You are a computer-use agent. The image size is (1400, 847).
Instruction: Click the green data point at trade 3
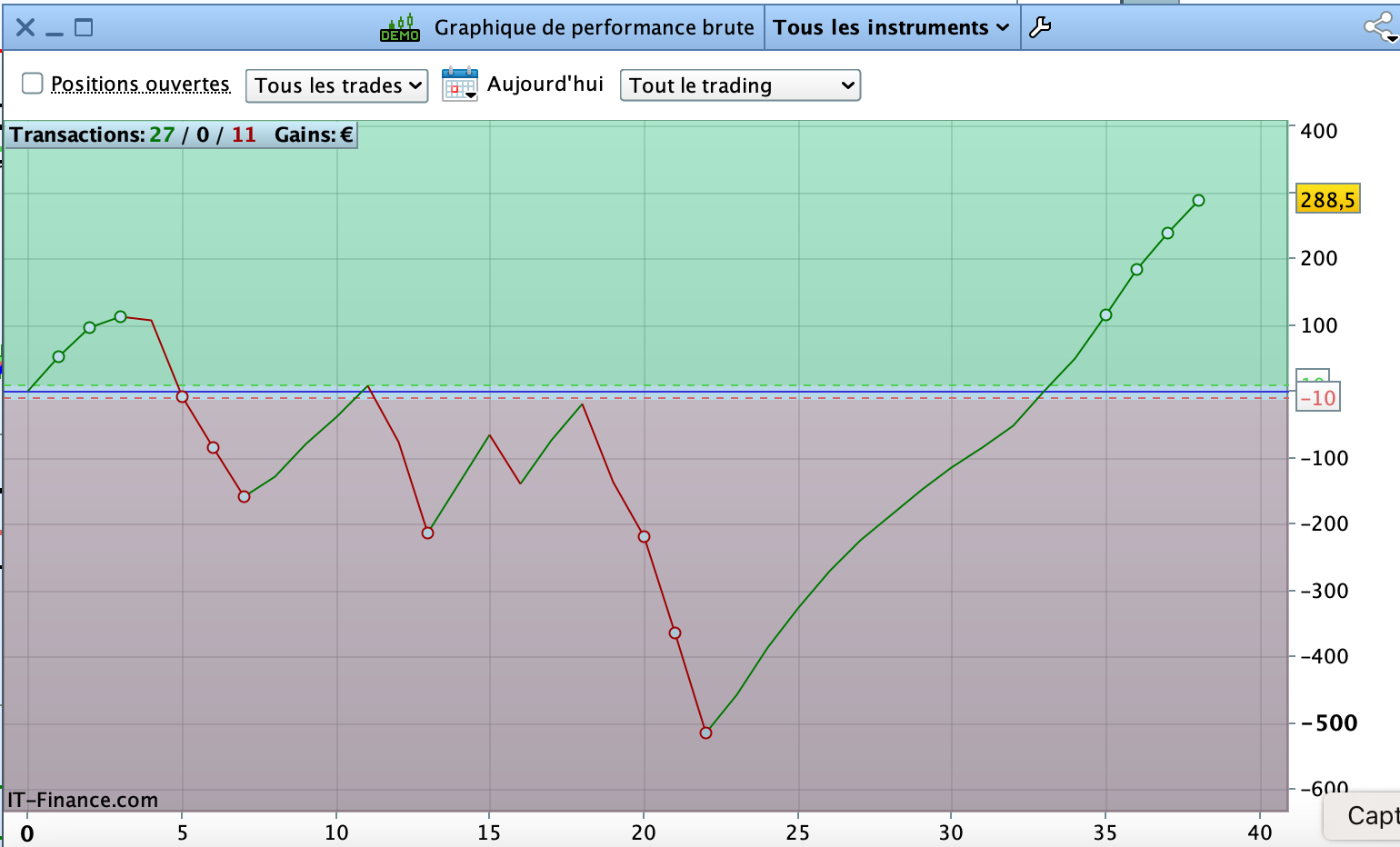[120, 316]
